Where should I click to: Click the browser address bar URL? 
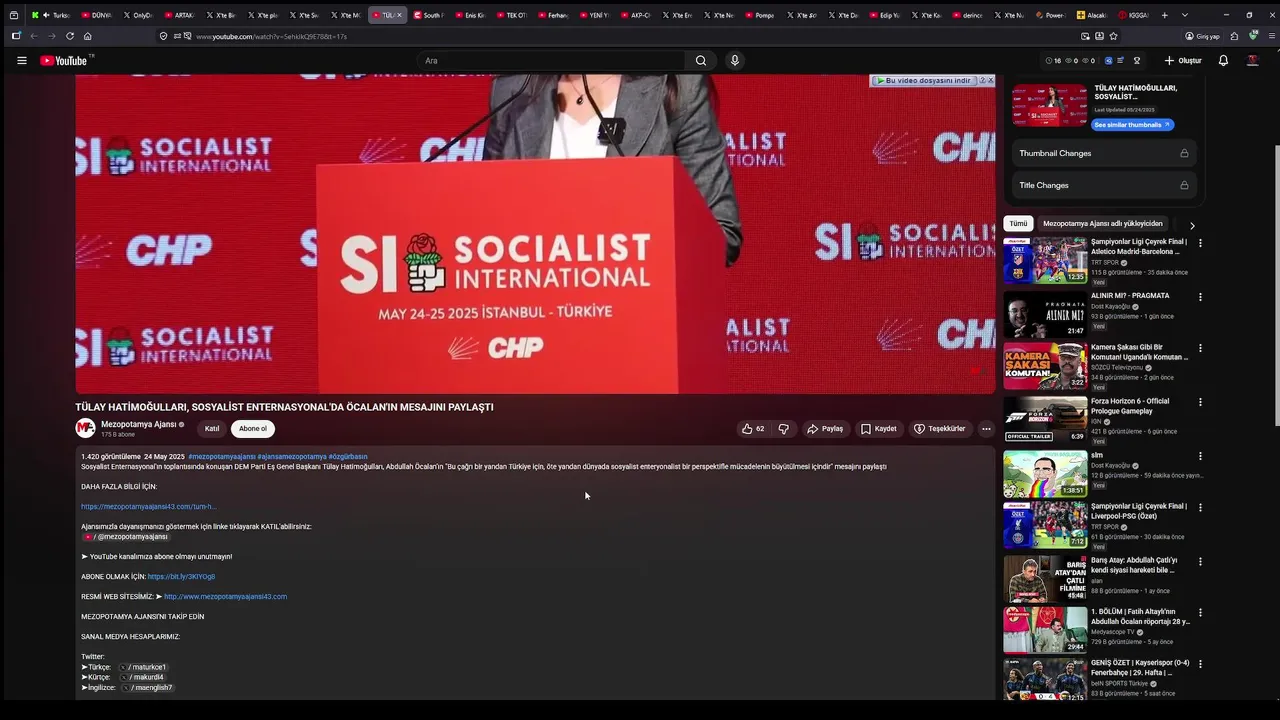271,36
